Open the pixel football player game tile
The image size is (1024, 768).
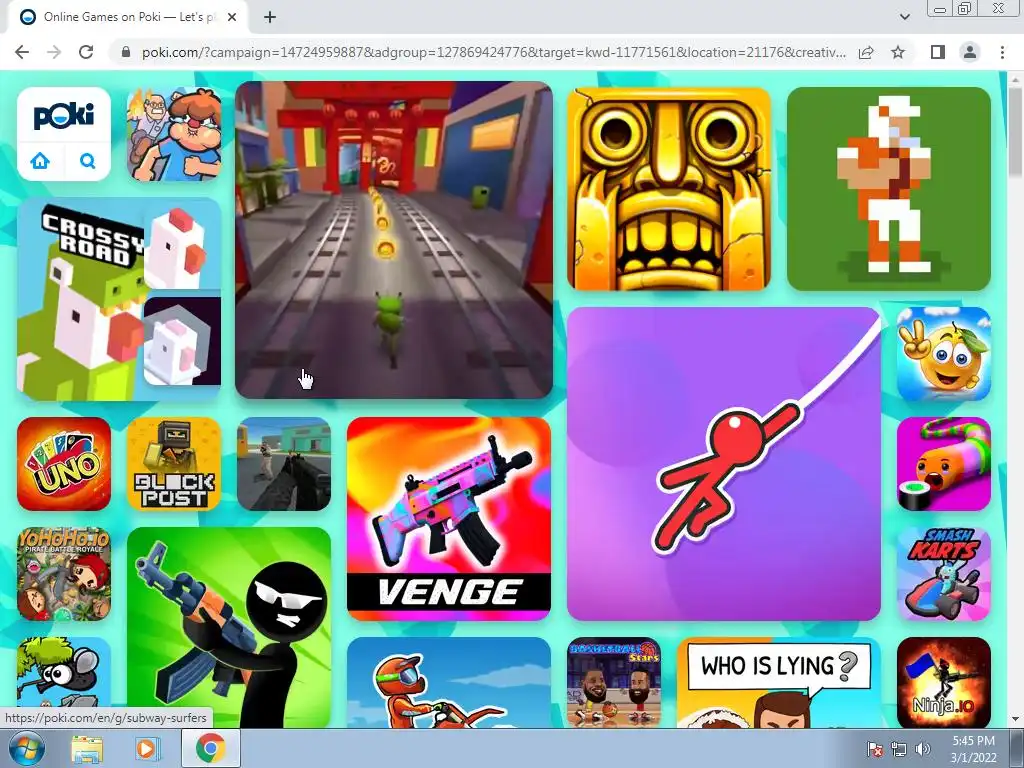coord(889,189)
